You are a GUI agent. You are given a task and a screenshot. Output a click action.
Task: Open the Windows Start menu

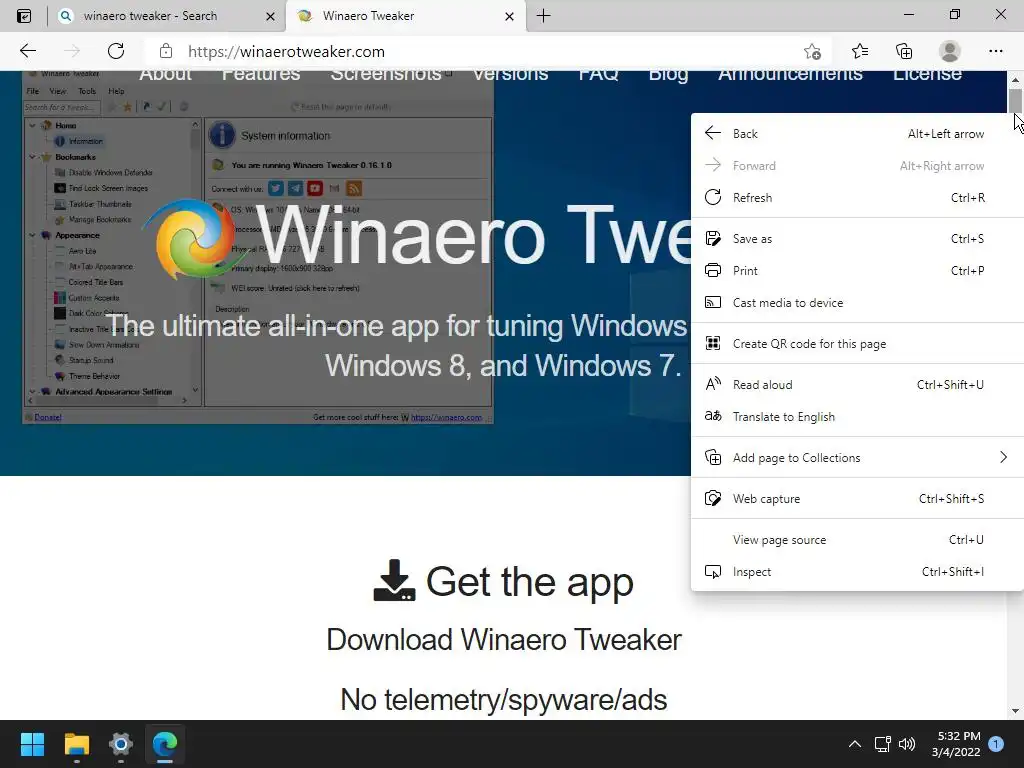tap(32, 744)
